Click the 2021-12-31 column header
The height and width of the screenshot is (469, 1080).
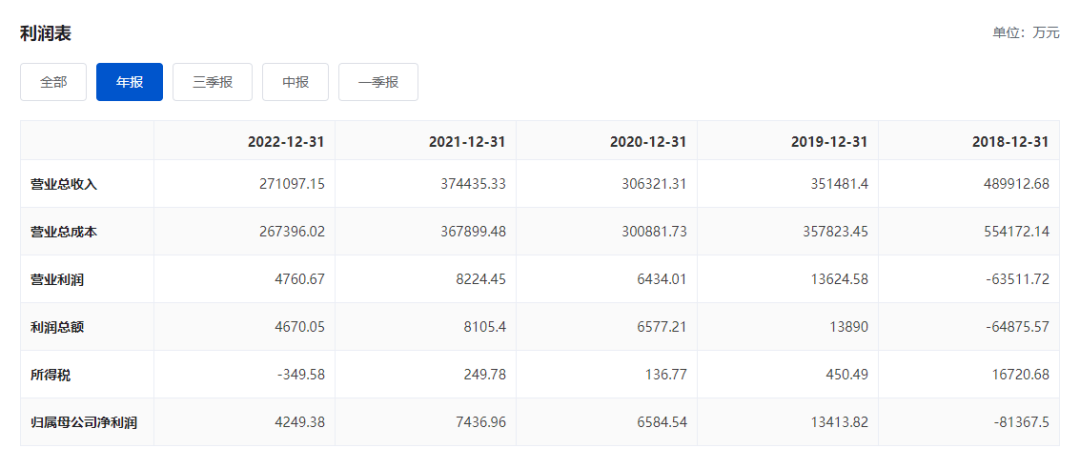pos(467,142)
